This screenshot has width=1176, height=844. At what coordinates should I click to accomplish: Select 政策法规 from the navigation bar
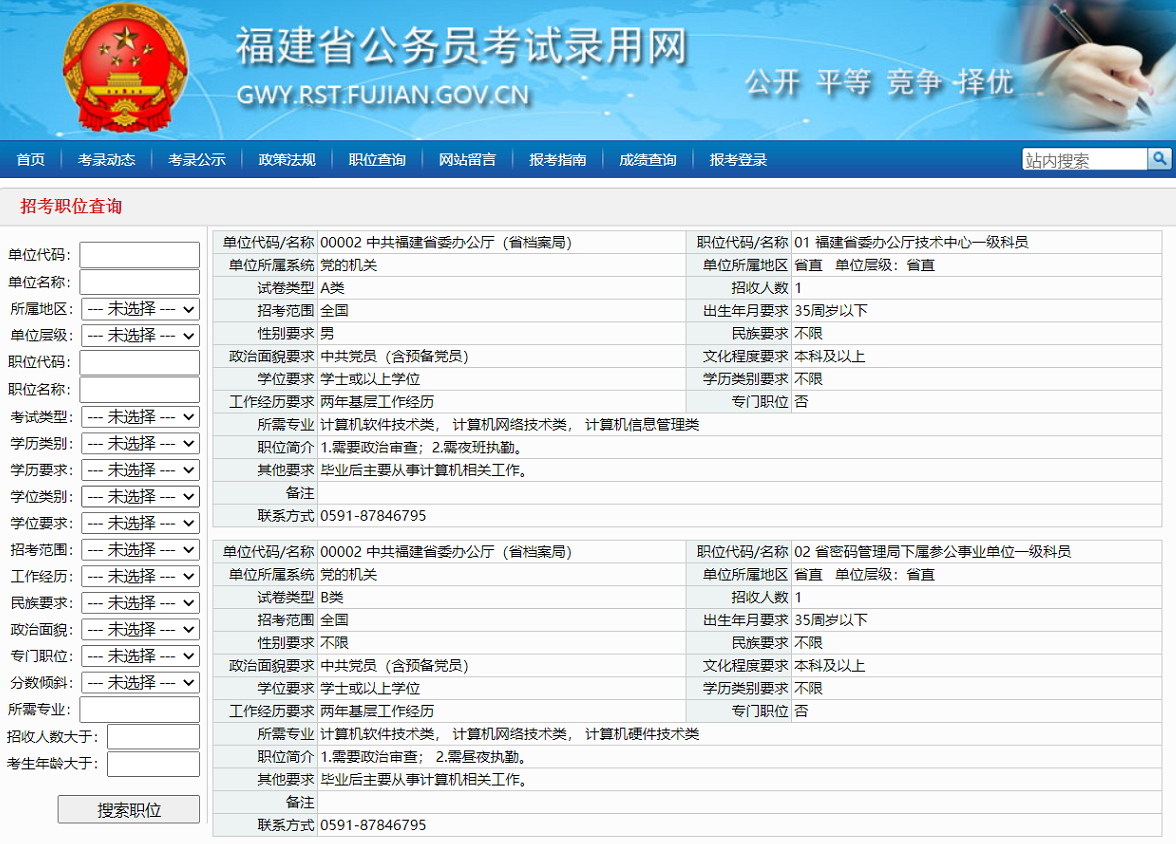pyautogui.click(x=286, y=160)
